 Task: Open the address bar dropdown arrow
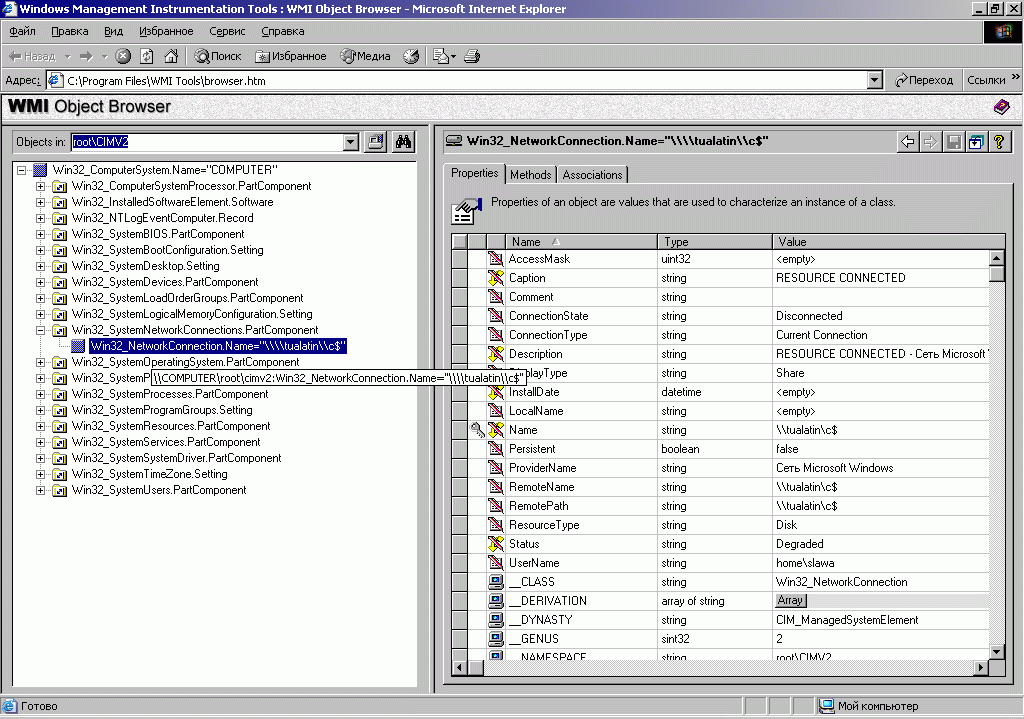[875, 80]
